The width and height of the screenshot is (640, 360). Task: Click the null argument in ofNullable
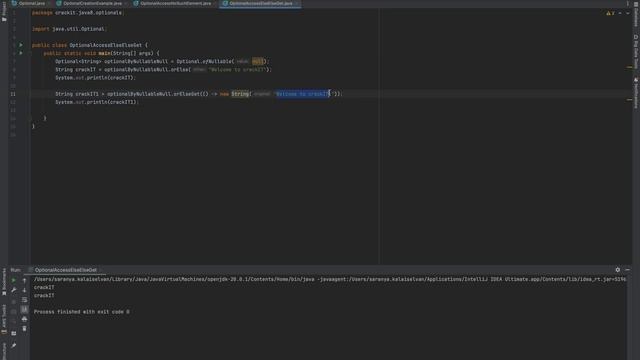[x=257, y=61]
